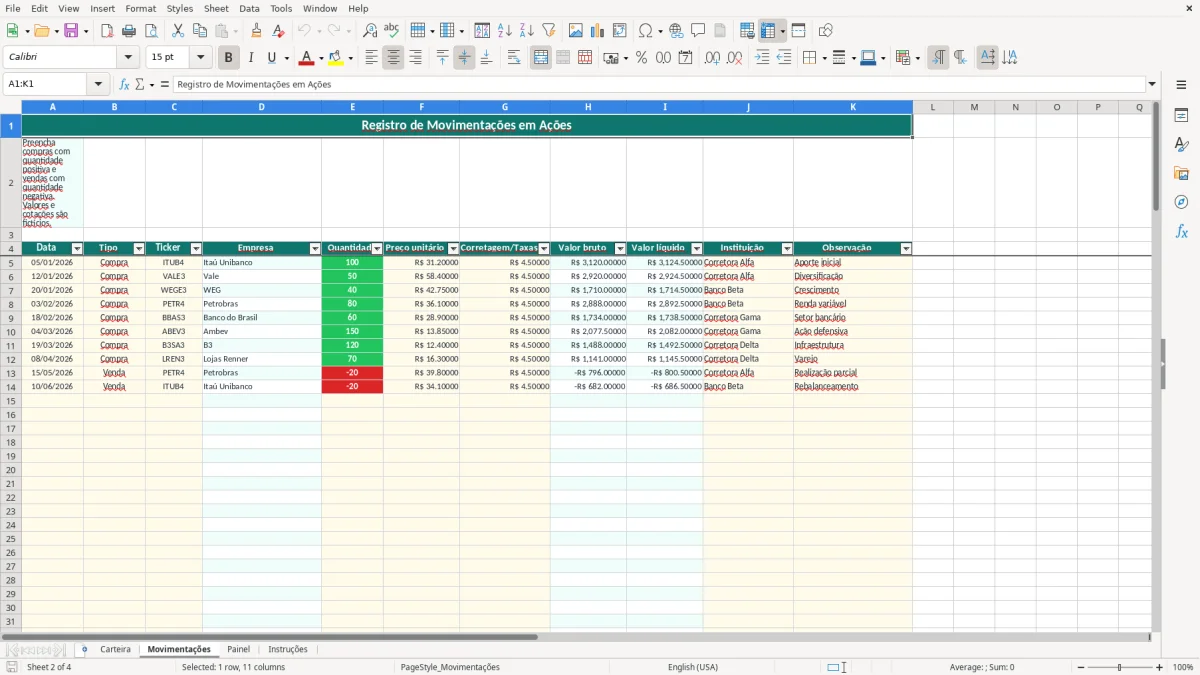Open Print Preview from the toolbar
Viewport: 1200px width, 675px height.
click(151, 31)
